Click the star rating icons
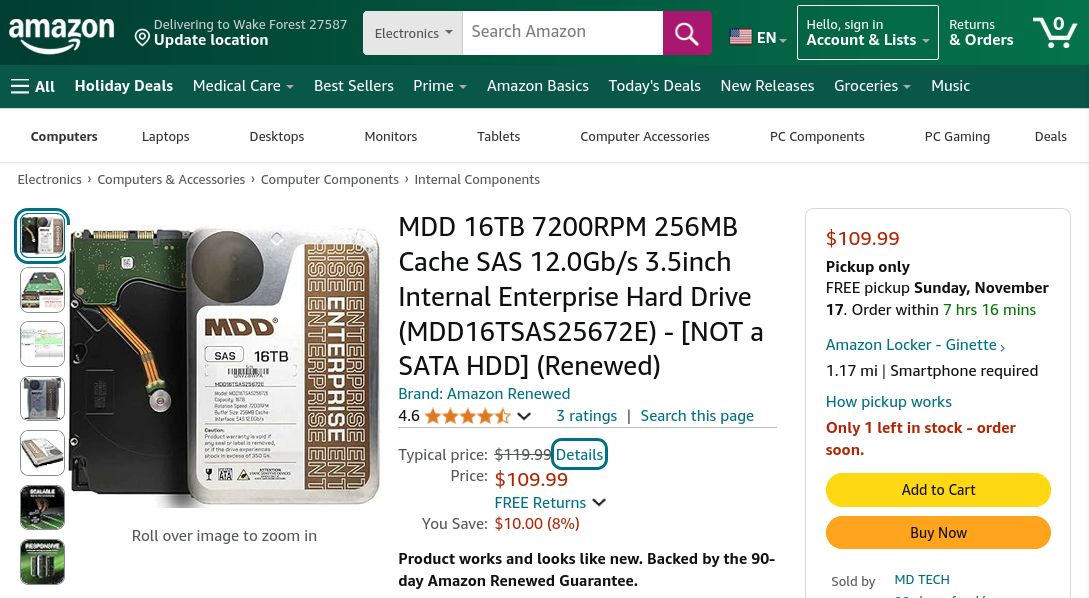The height and width of the screenshot is (598, 1089). (467, 416)
